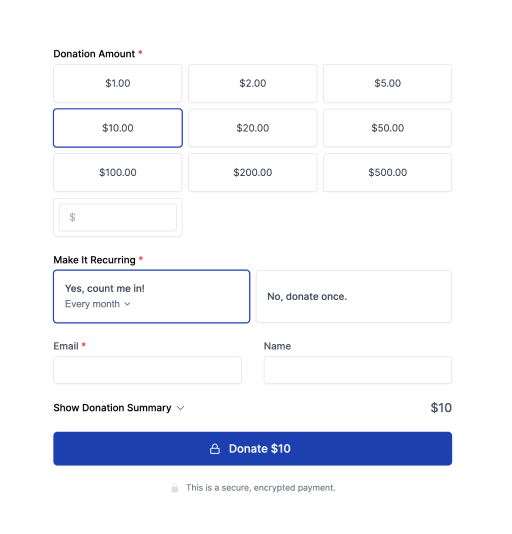Viewport: 512px width, 534px height.
Task: Open the "Every month" frequency dropdown
Action: (97, 304)
